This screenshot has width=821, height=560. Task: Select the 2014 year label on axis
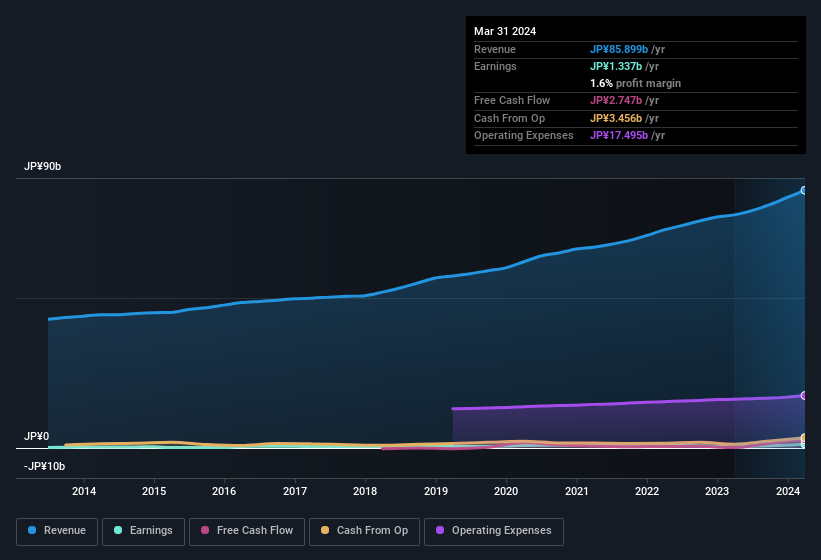point(84,491)
